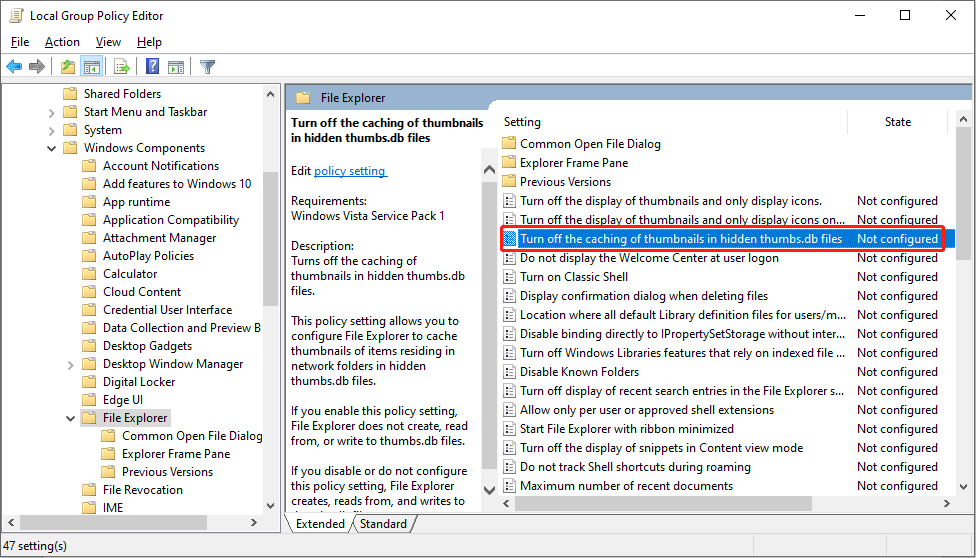Viewport: 976px width, 558px height.
Task: Select Application Compatibility in the tree
Action: [x=171, y=220]
